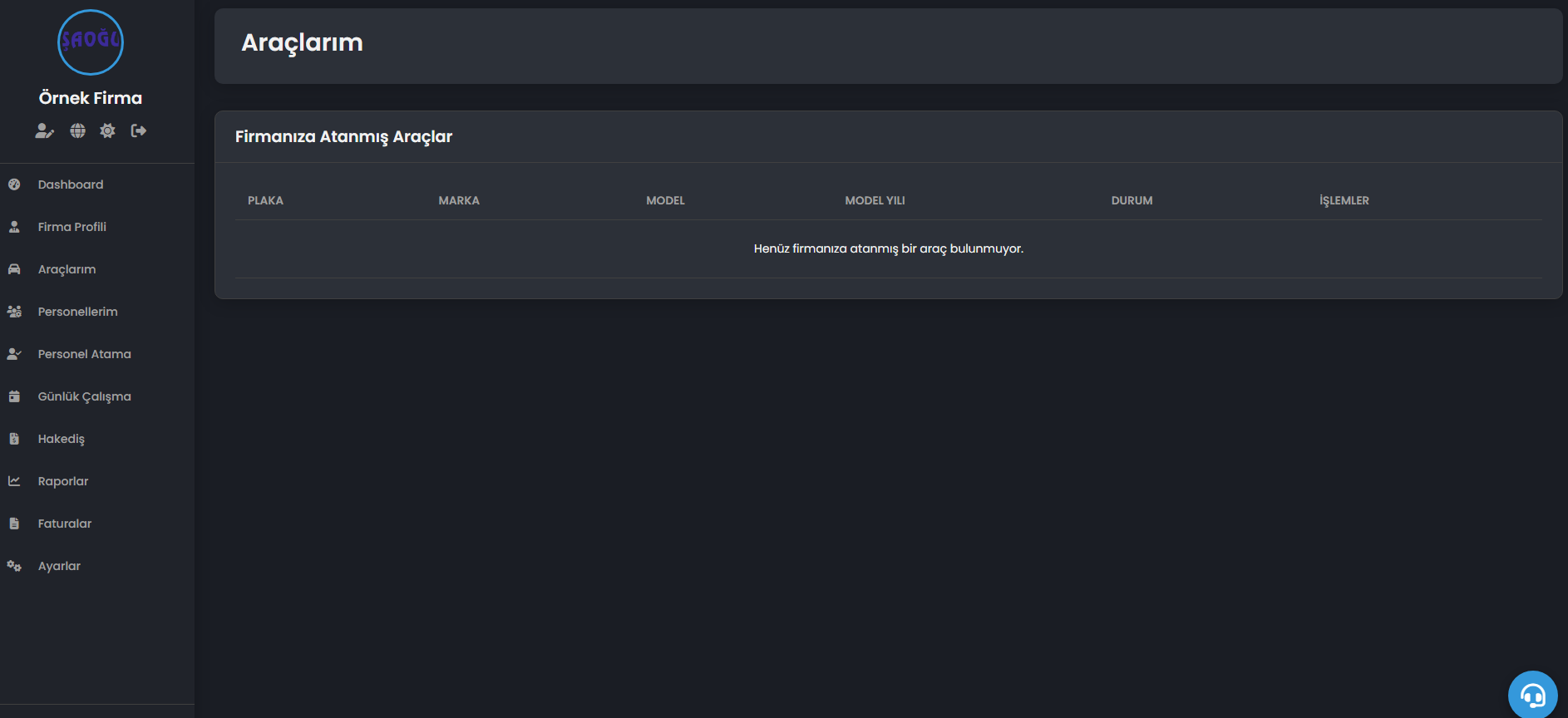The height and width of the screenshot is (718, 1568).
Task: Click the MARKA column header
Action: [459, 200]
